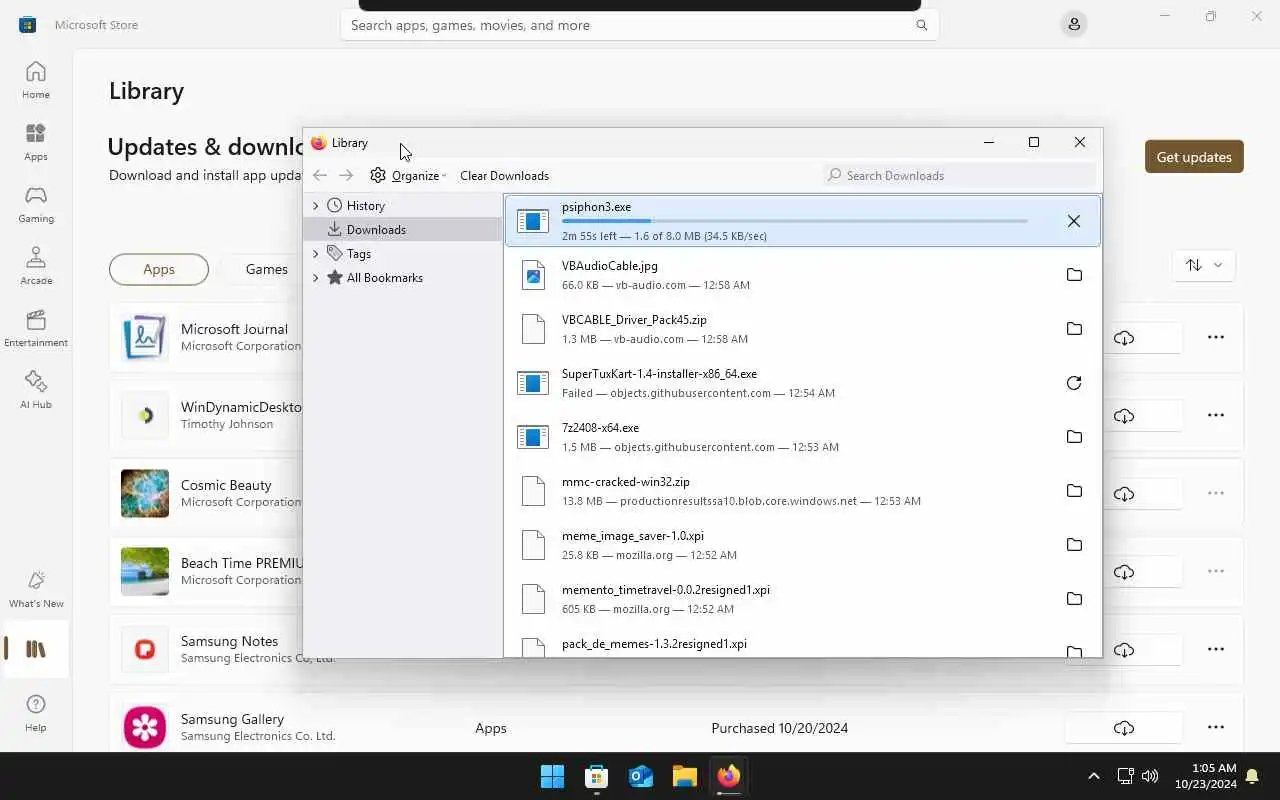Open Help in Microsoft Store

[36, 713]
